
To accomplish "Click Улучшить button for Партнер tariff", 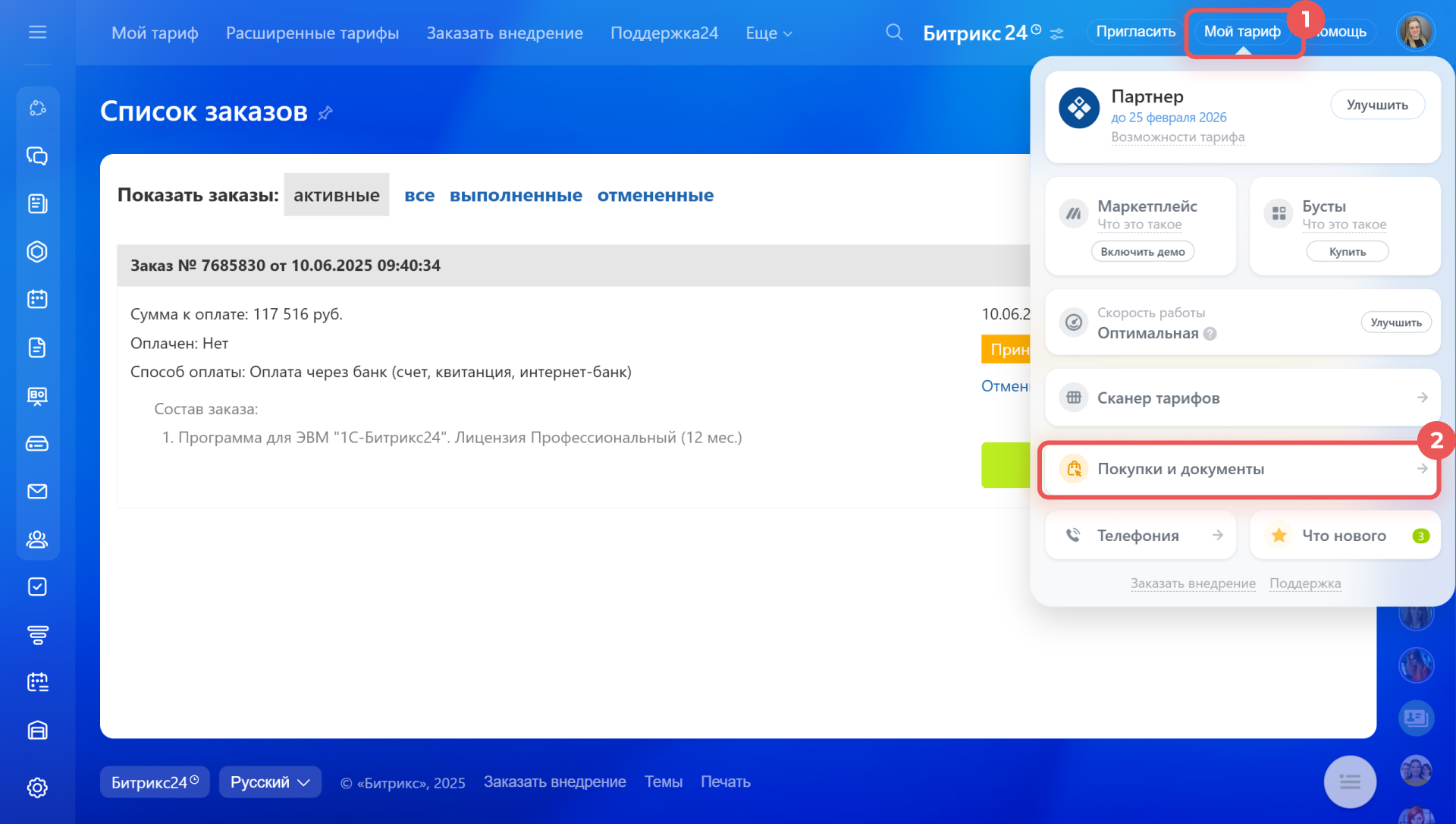I will pyautogui.click(x=1377, y=105).
